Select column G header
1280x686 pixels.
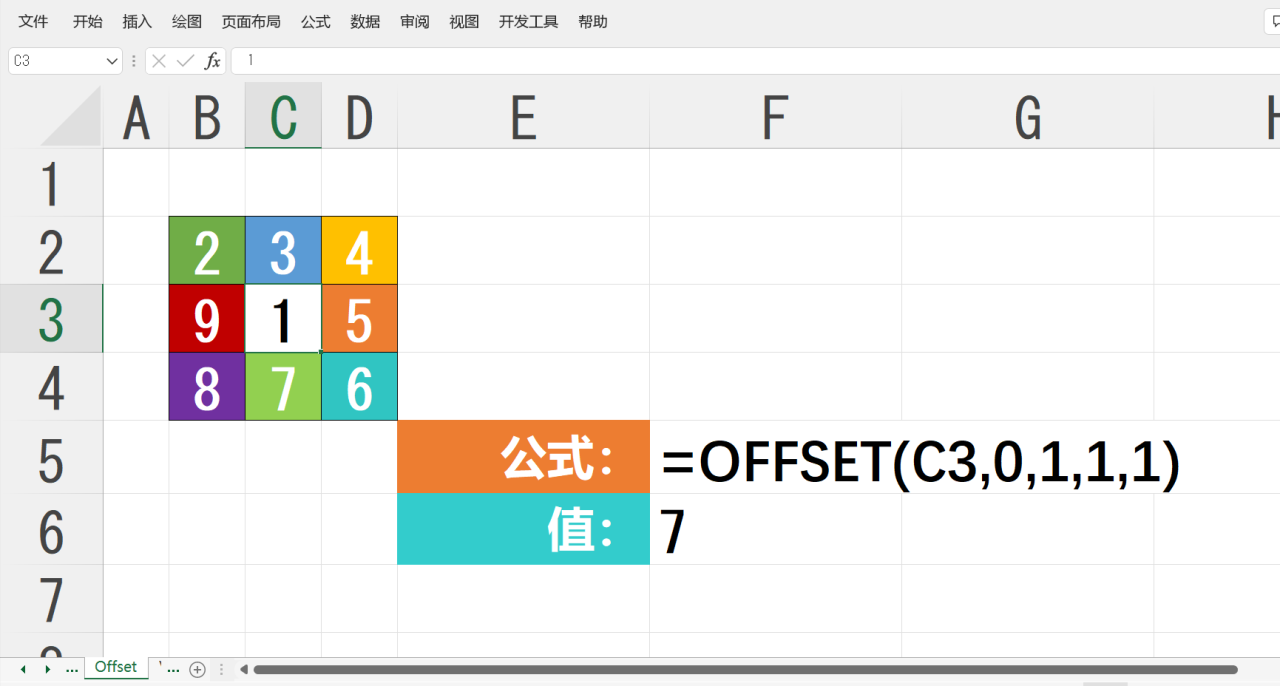click(1027, 118)
